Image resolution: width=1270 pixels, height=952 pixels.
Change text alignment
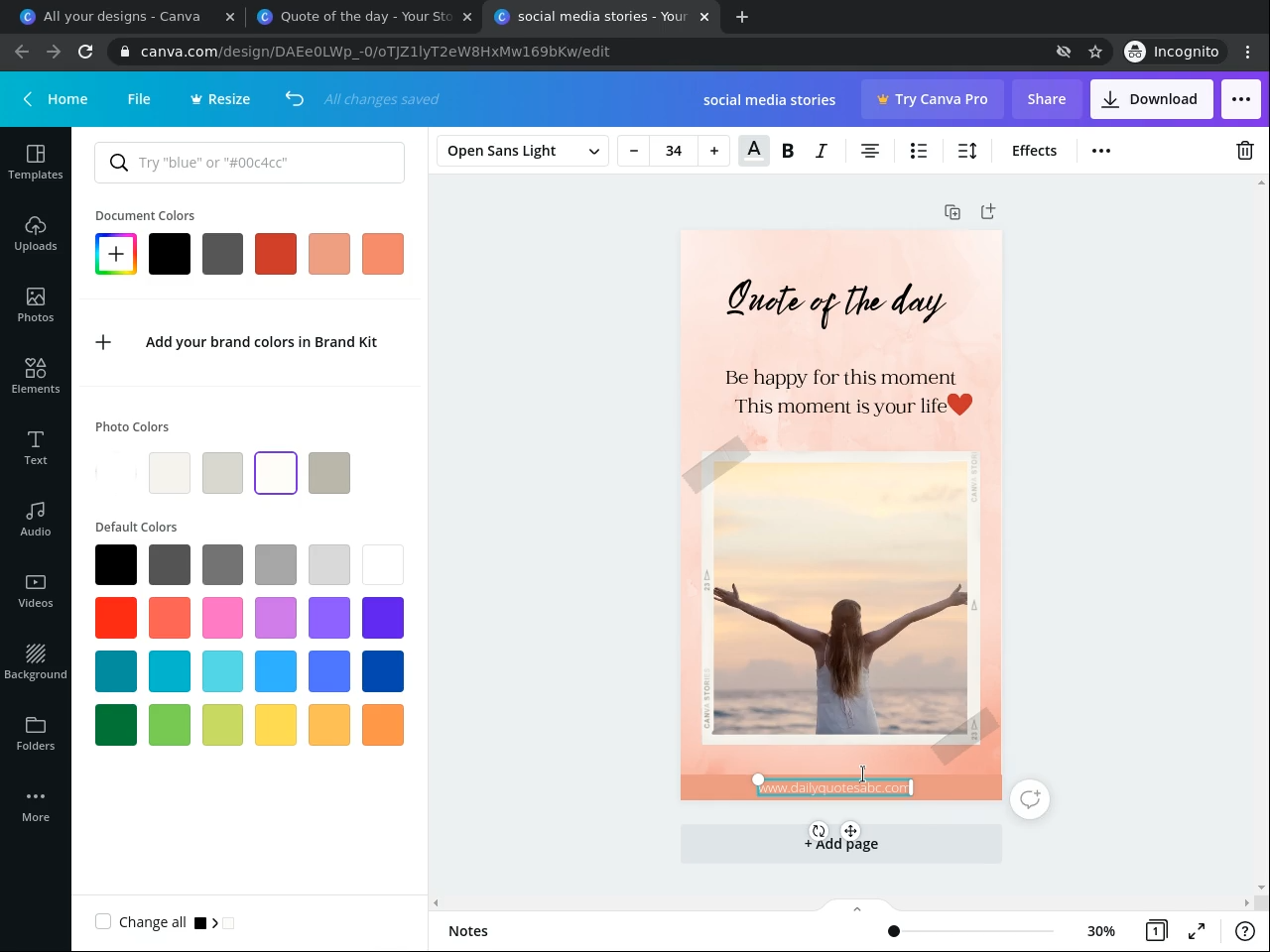click(870, 151)
